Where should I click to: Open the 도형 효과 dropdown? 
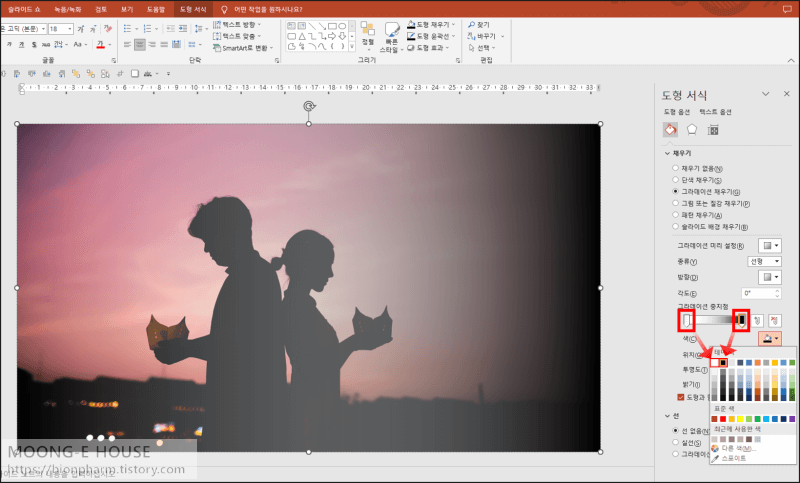pyautogui.click(x=429, y=48)
